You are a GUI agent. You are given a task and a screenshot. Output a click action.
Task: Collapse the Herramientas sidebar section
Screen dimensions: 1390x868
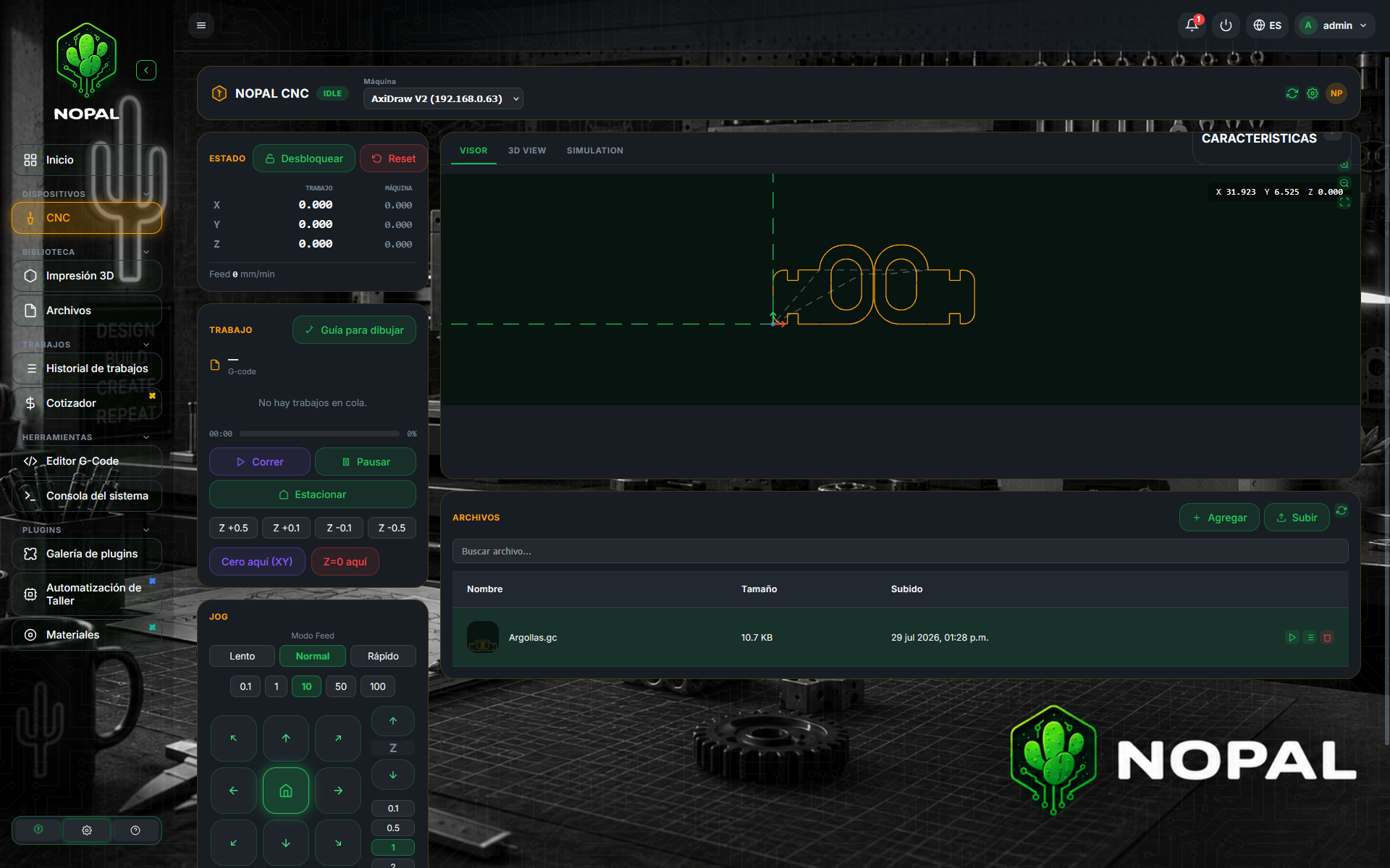[x=146, y=437]
